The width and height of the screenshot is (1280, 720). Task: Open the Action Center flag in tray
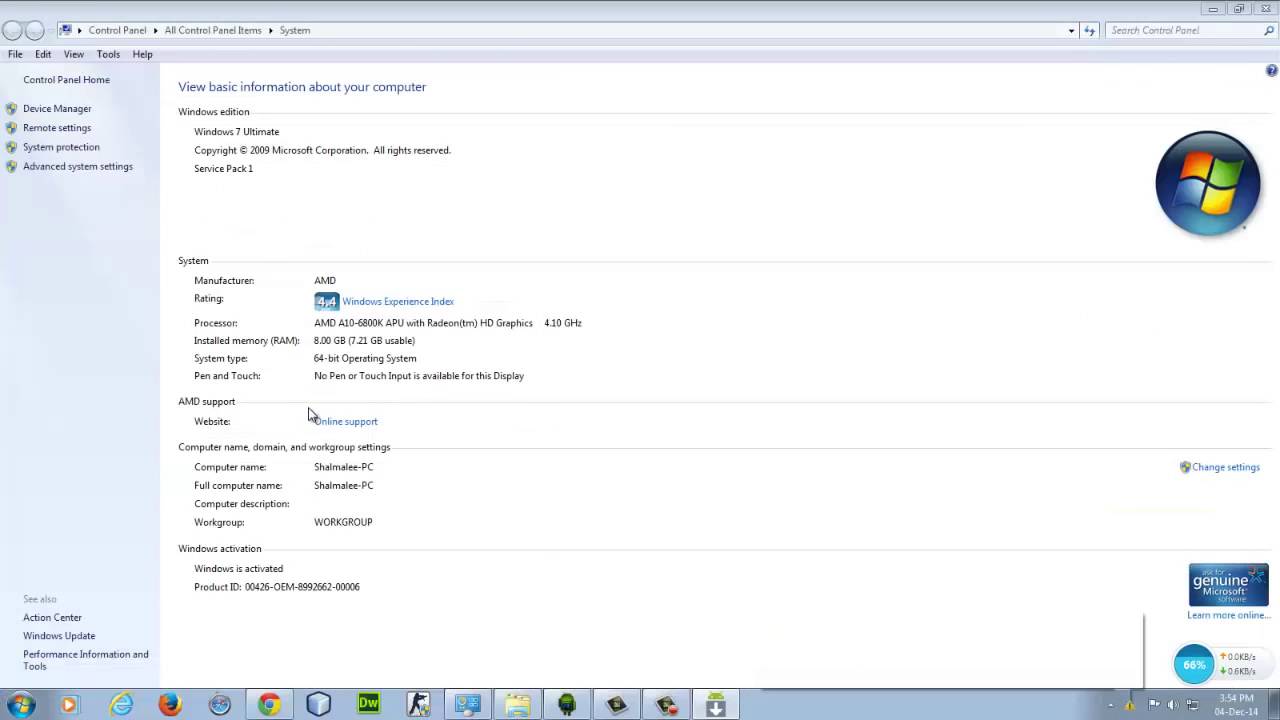coord(1154,704)
